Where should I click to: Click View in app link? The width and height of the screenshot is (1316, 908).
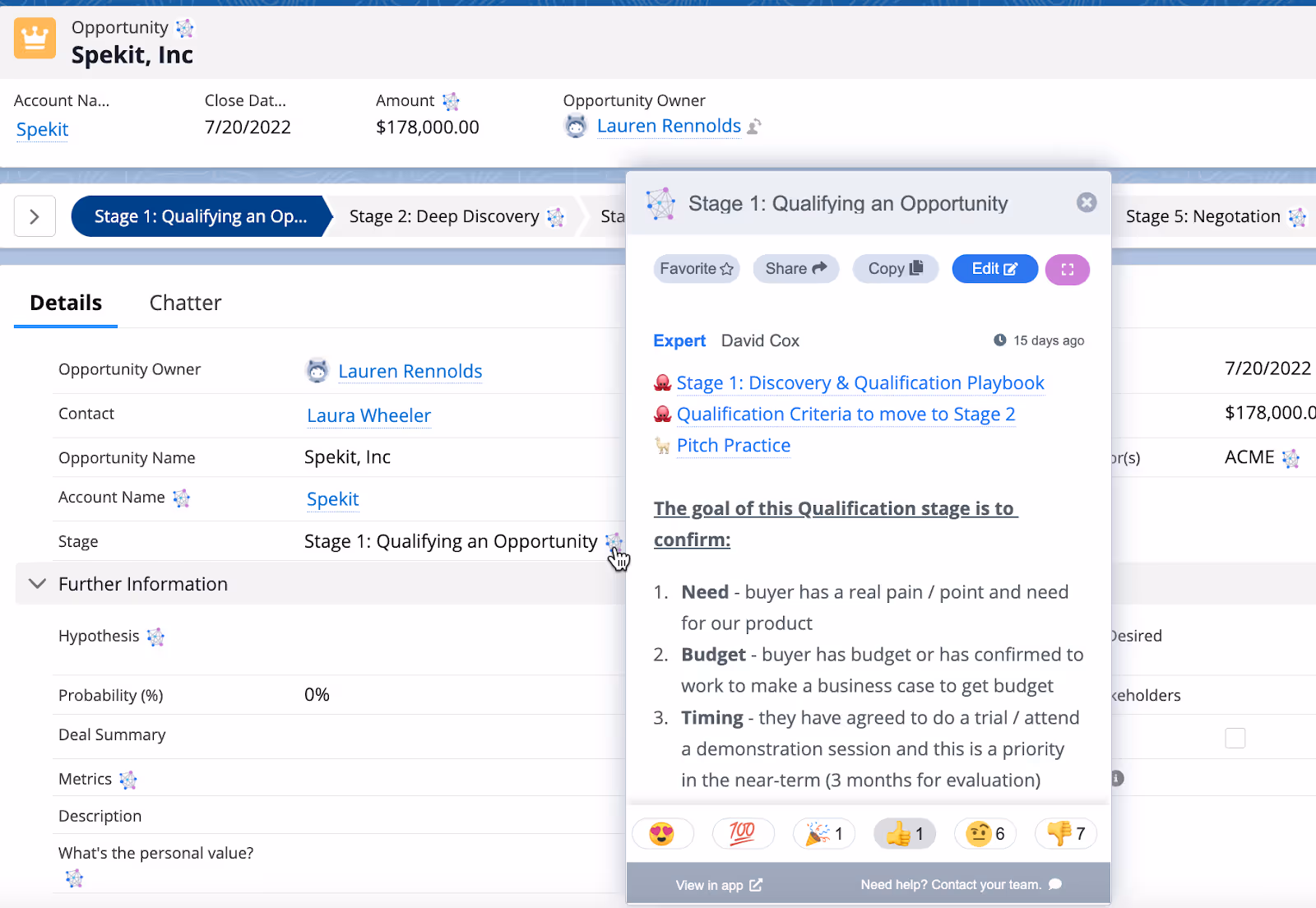coord(719,885)
